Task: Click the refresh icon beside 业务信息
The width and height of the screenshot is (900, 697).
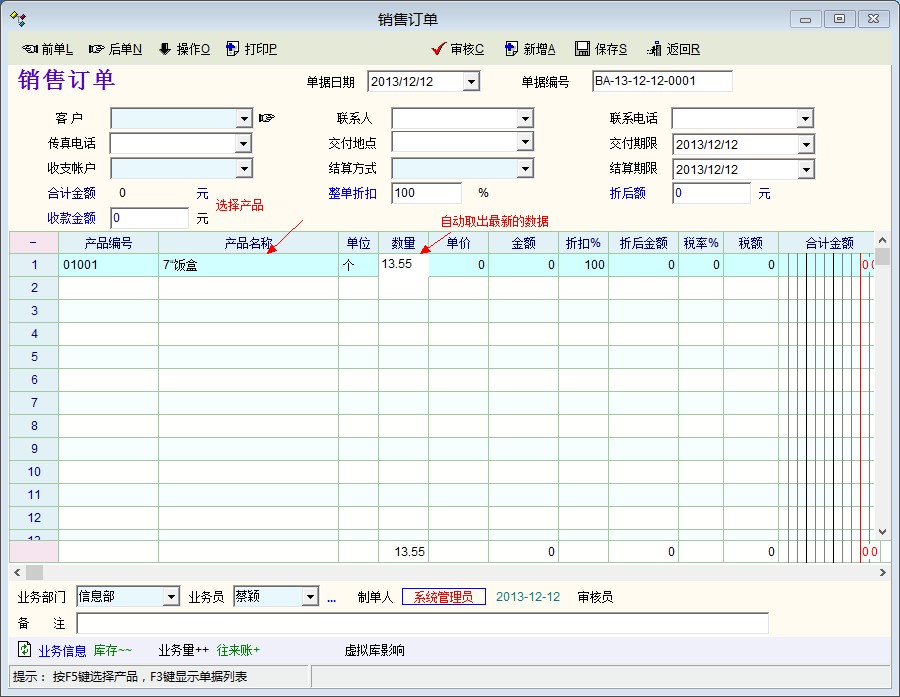Action: click(24, 650)
